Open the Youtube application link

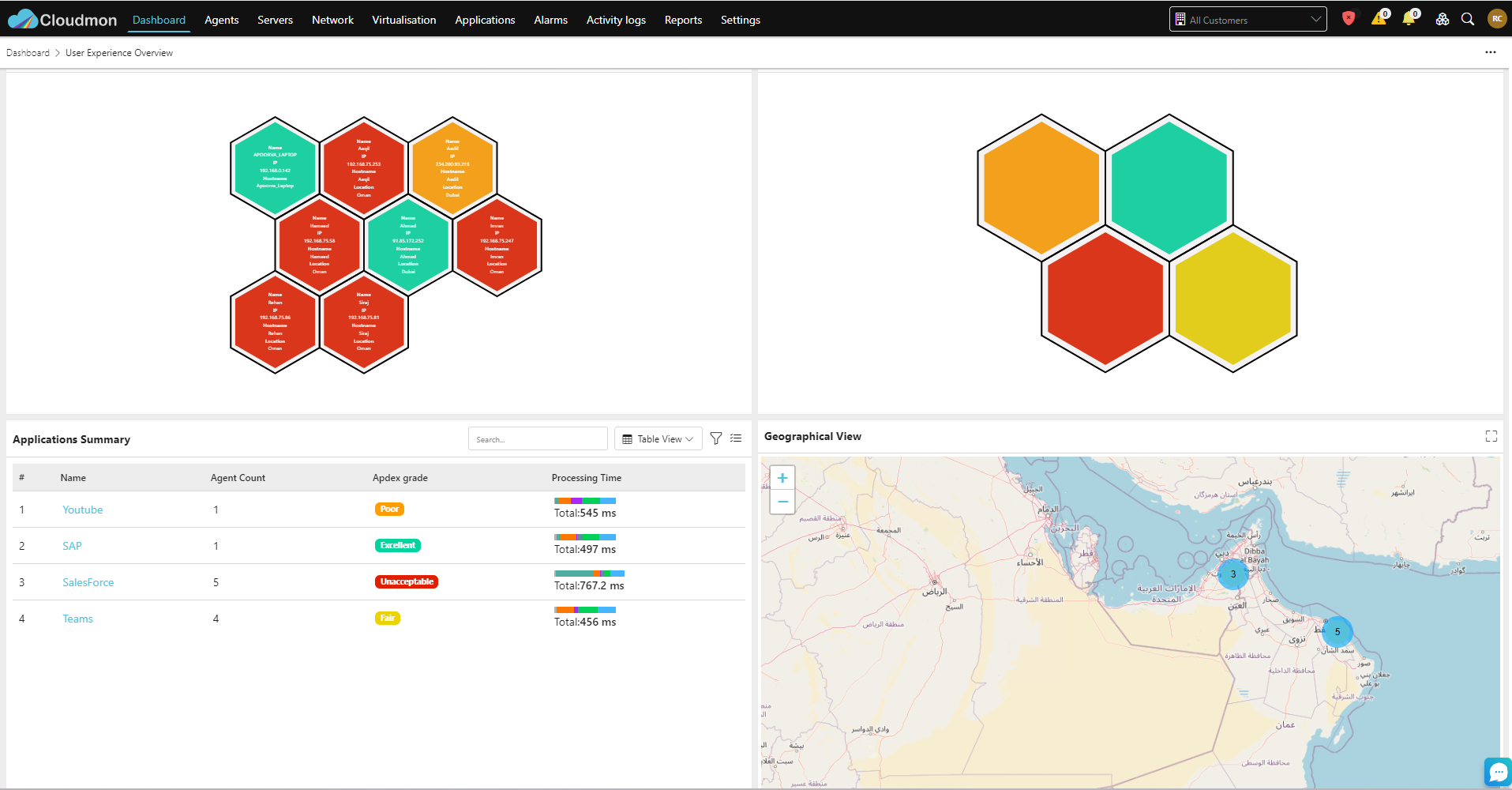tap(83, 510)
